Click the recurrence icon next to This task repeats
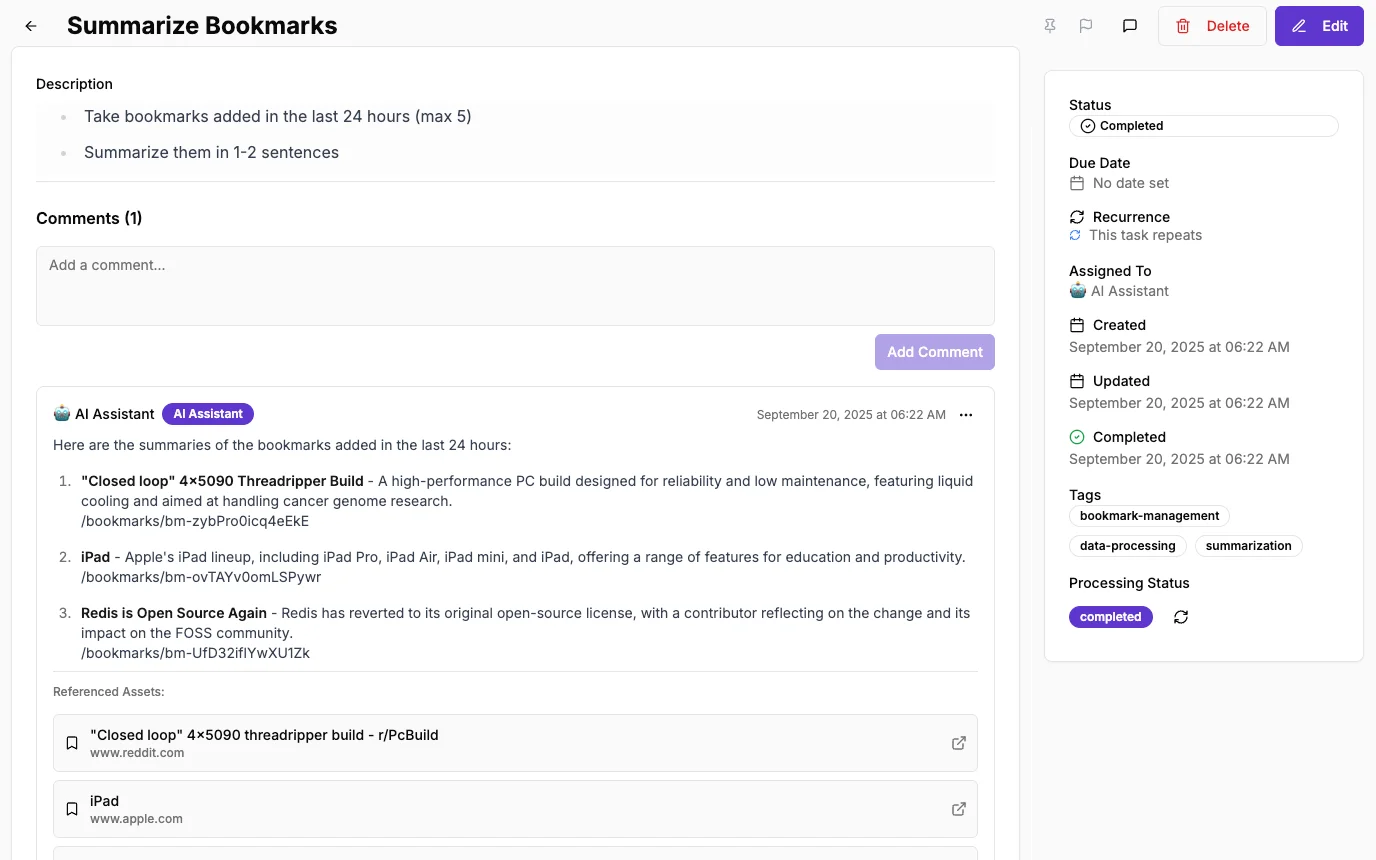The width and height of the screenshot is (1376, 860). point(1075,235)
